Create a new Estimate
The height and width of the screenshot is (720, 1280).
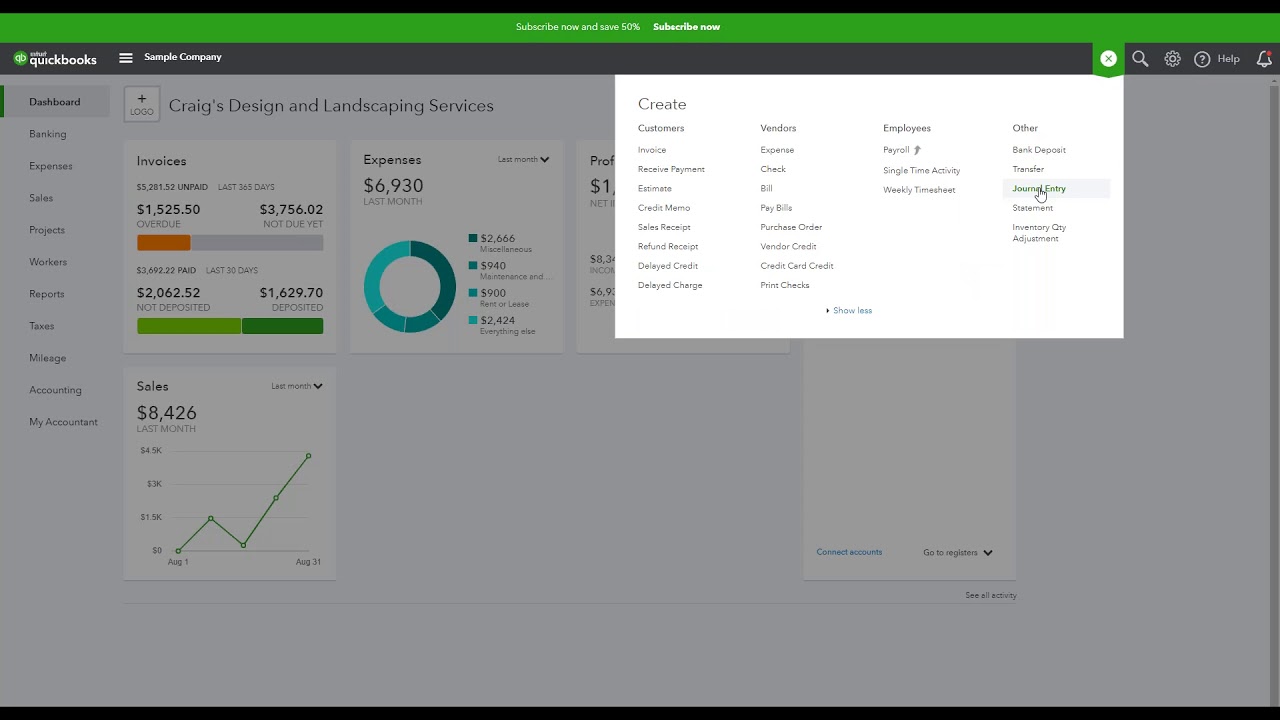[655, 189]
